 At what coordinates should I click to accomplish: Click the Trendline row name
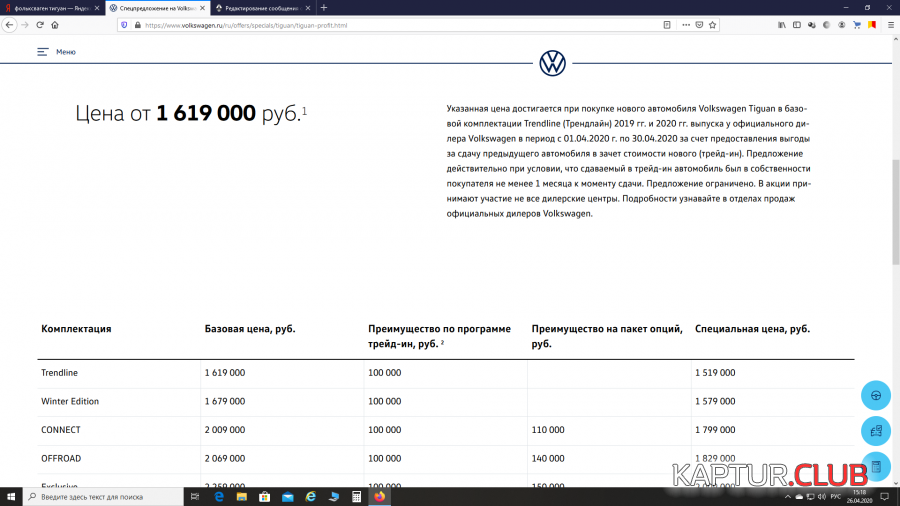59,373
